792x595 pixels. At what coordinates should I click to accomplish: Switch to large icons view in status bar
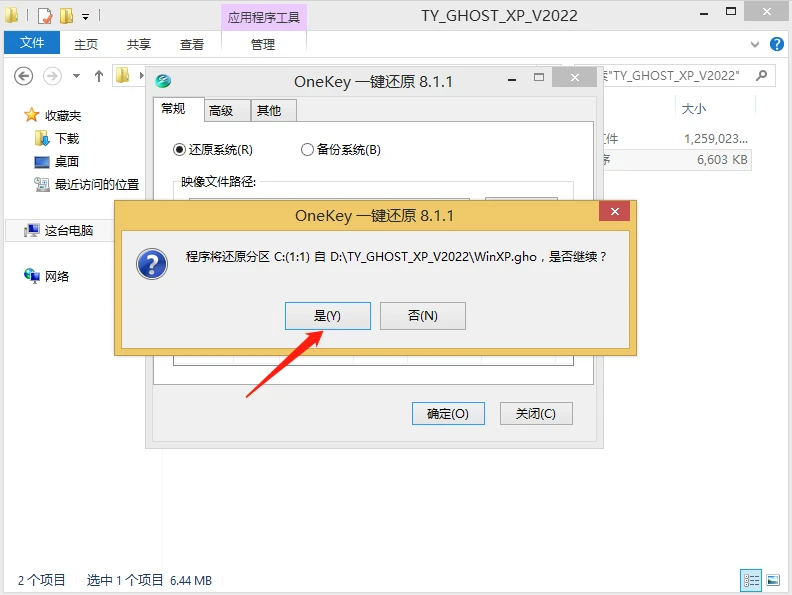point(773,580)
